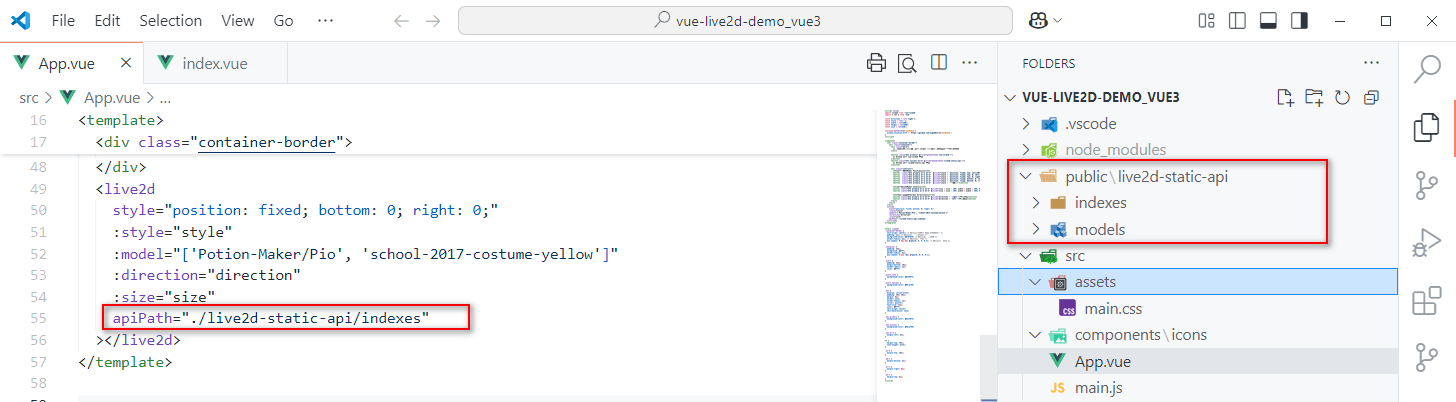Toggle the secondary side bar layout icon

[1299, 20]
